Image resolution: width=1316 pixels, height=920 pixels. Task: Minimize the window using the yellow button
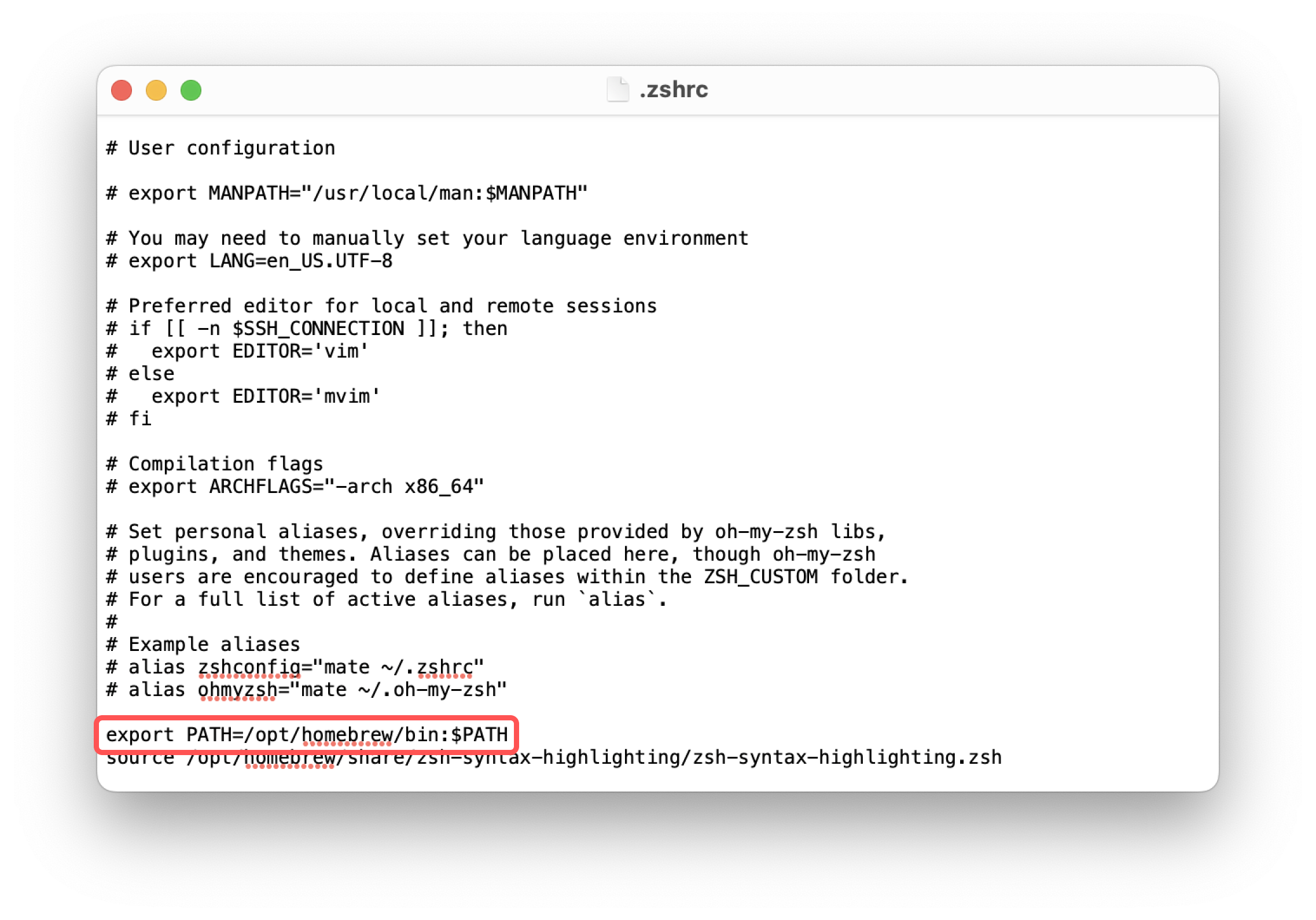coord(156,90)
